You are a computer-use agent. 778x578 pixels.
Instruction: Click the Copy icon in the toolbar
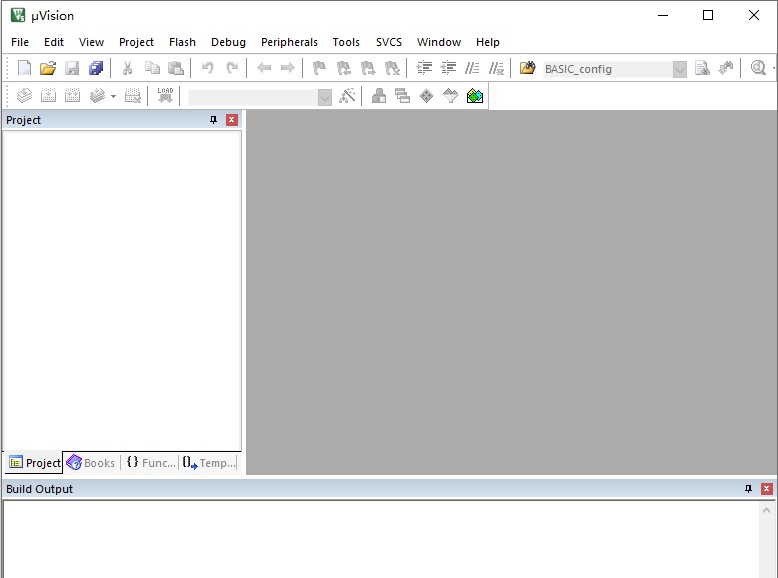tap(152, 68)
